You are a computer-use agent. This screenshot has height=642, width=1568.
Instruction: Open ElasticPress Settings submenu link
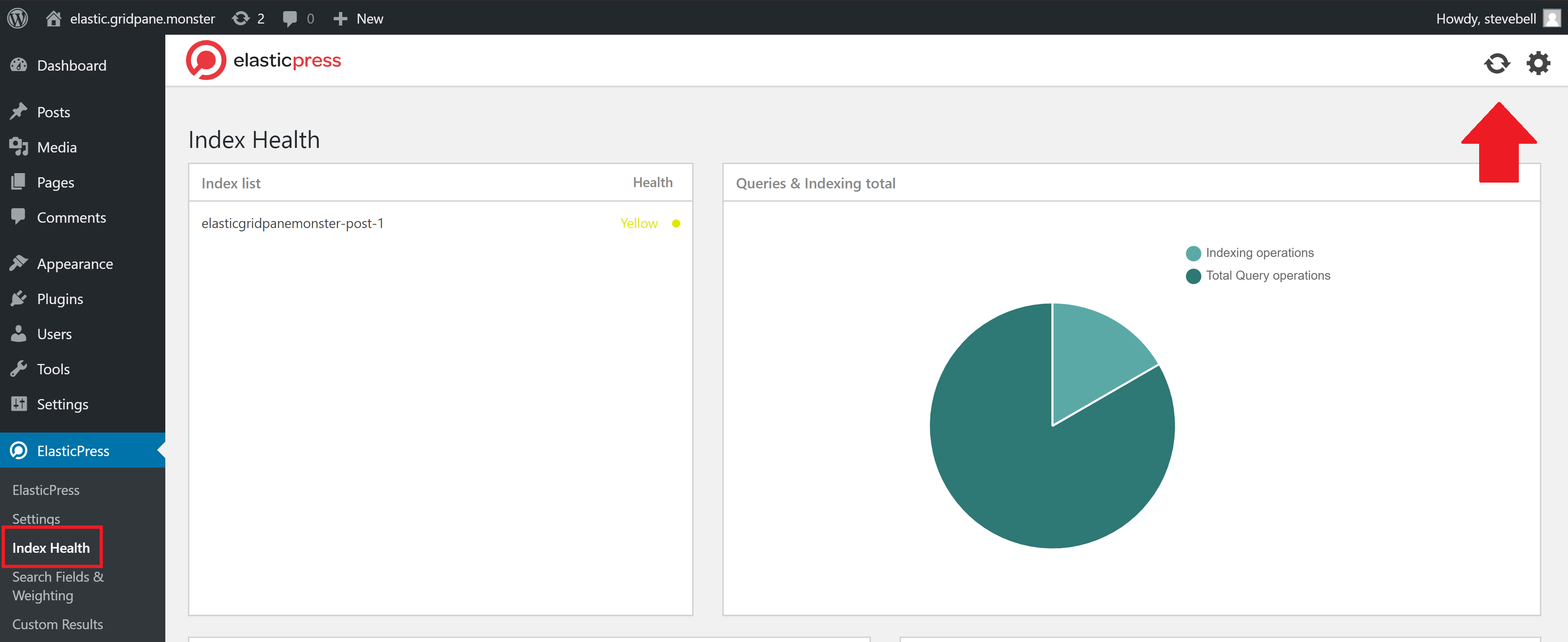[36, 518]
